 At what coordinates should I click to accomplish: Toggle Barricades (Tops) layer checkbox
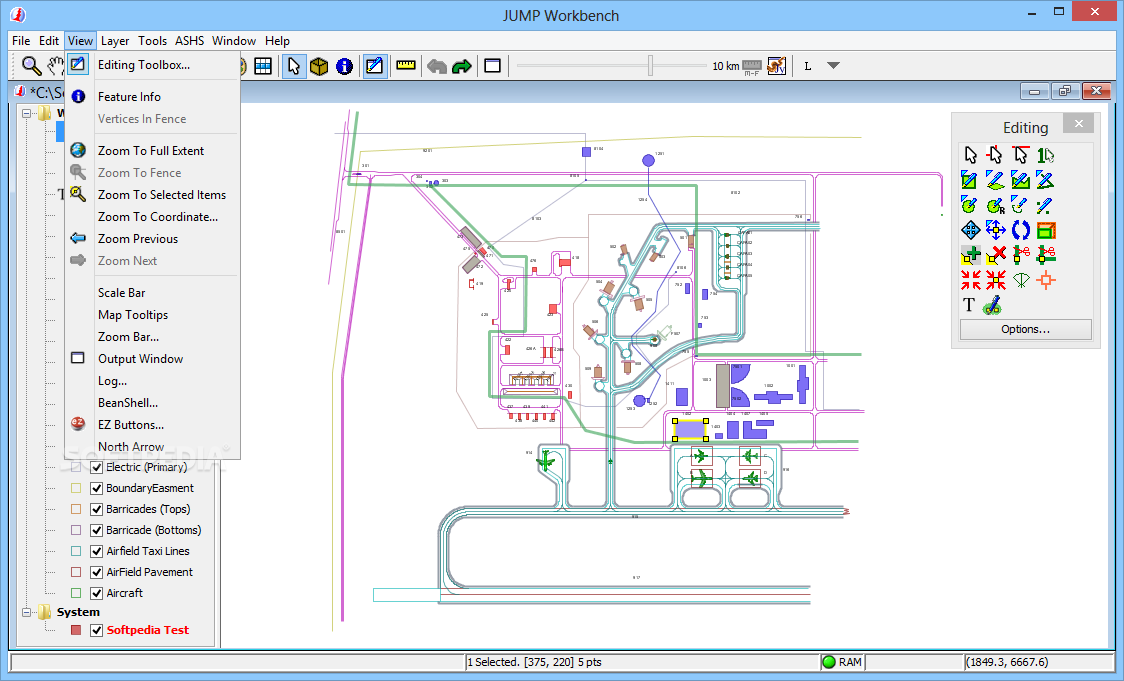(x=97, y=509)
